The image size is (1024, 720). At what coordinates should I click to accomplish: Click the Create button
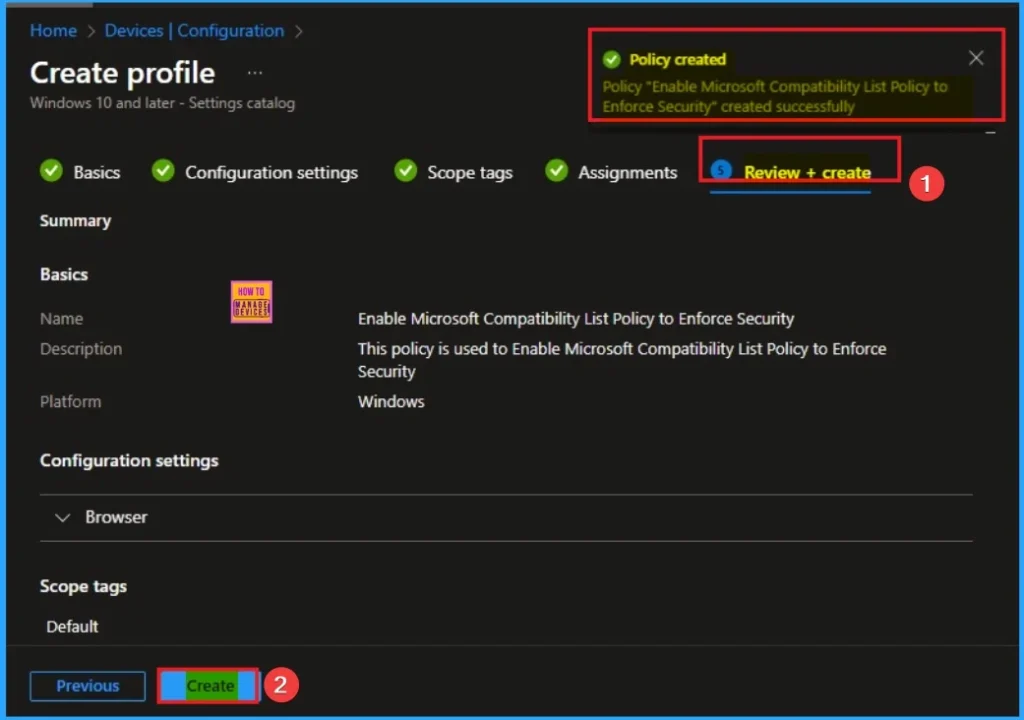click(x=209, y=685)
